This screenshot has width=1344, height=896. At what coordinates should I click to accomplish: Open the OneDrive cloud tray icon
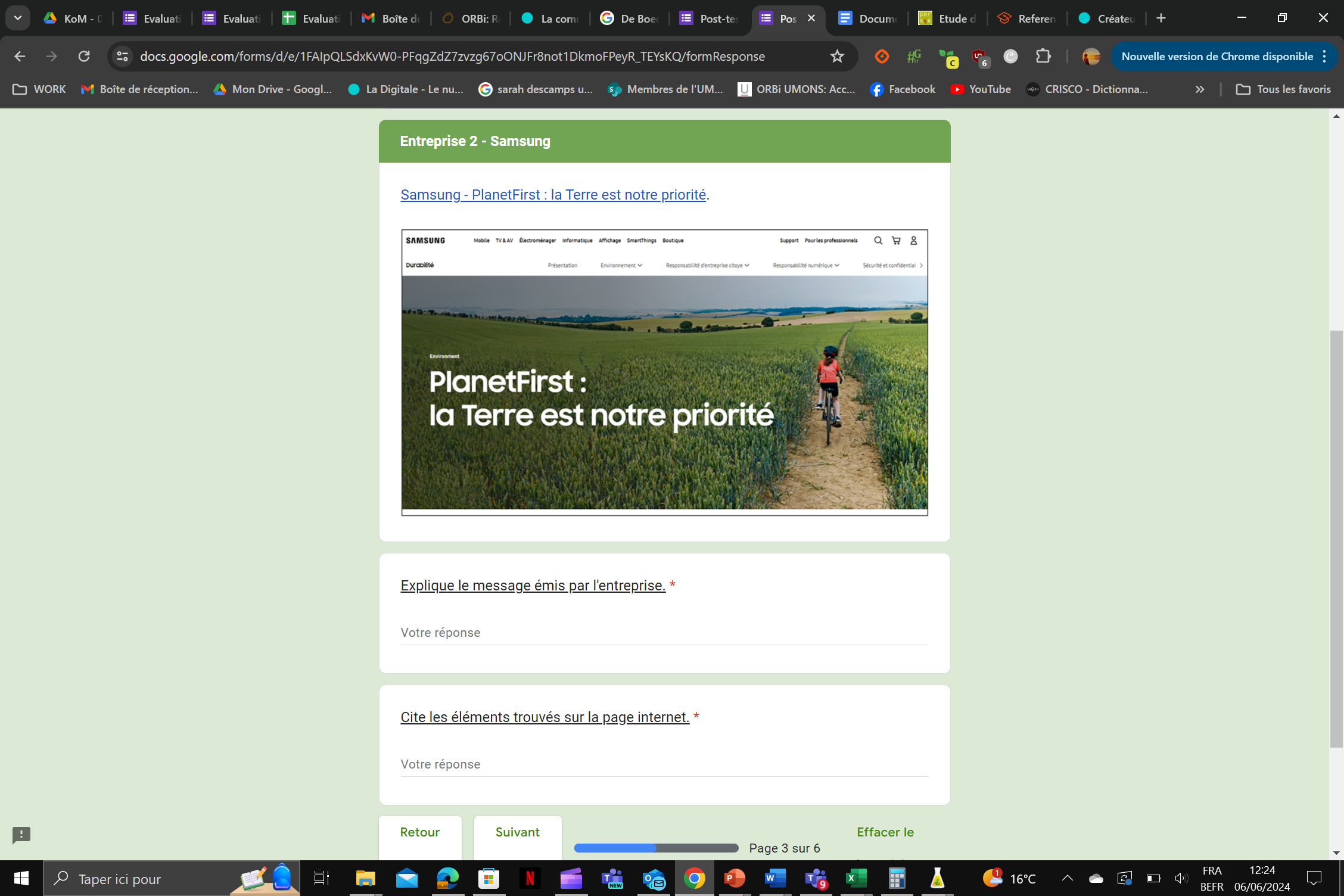pos(1096,879)
